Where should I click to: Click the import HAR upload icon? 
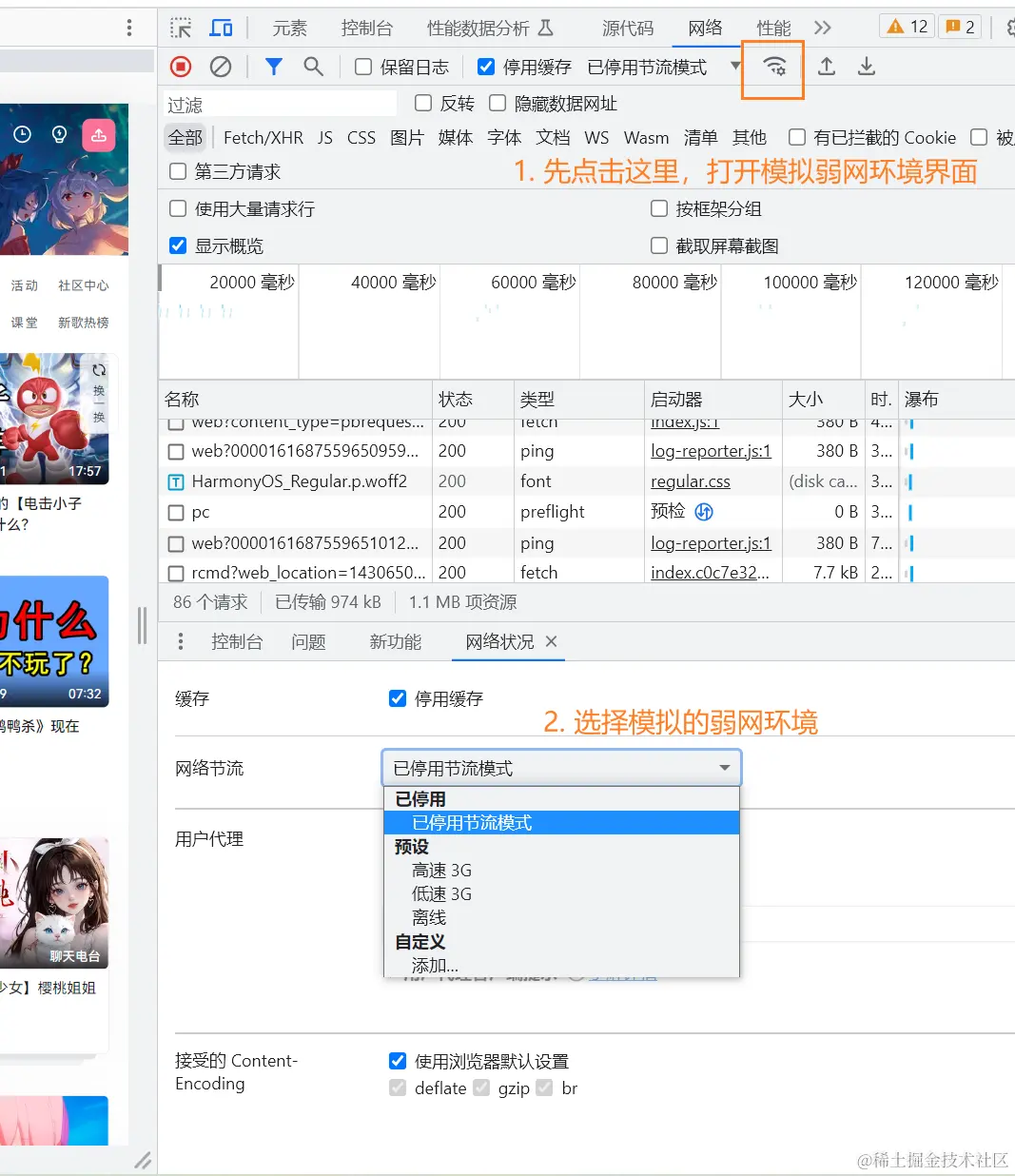click(827, 67)
